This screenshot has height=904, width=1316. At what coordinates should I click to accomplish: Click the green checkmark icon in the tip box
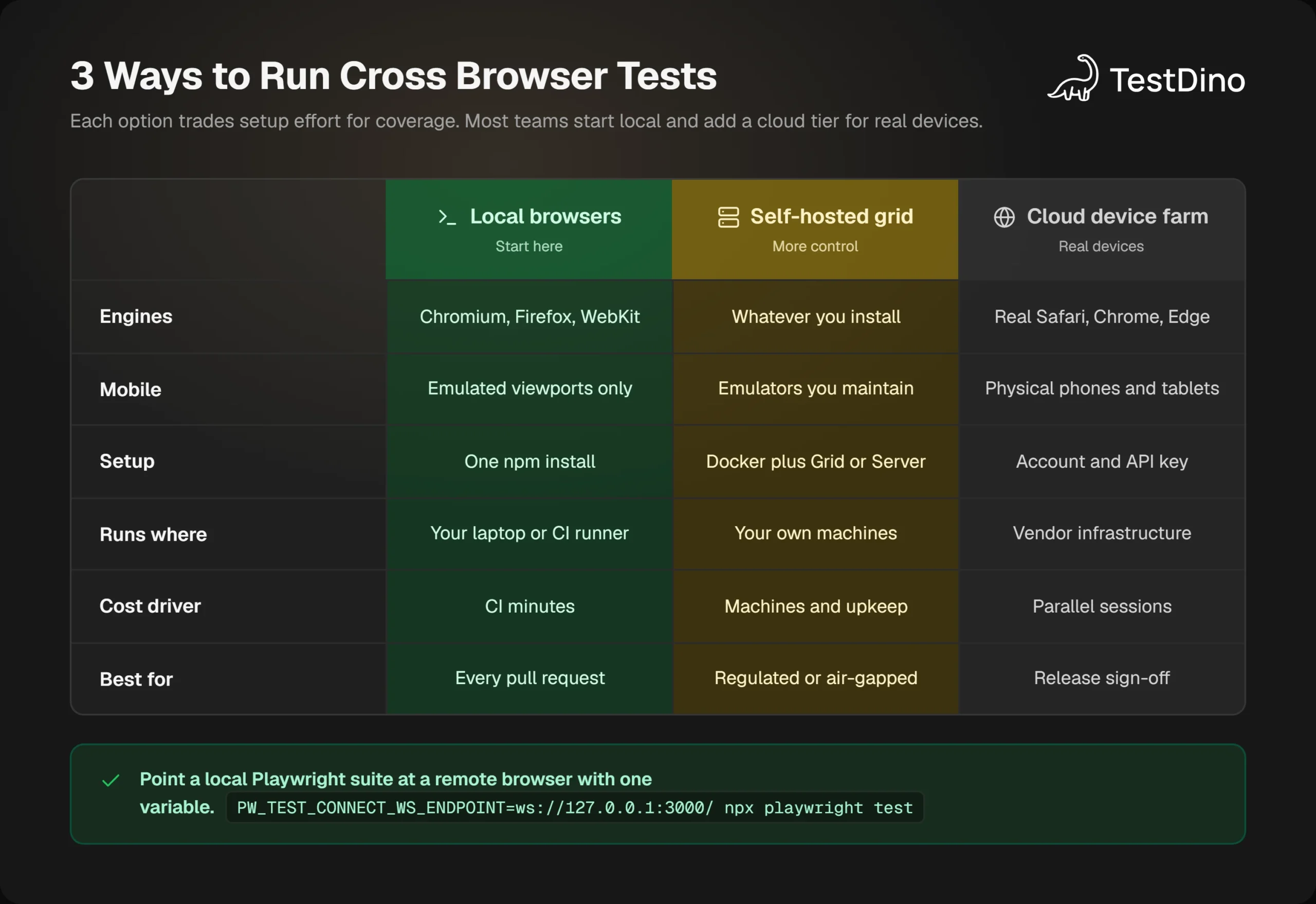click(x=111, y=781)
